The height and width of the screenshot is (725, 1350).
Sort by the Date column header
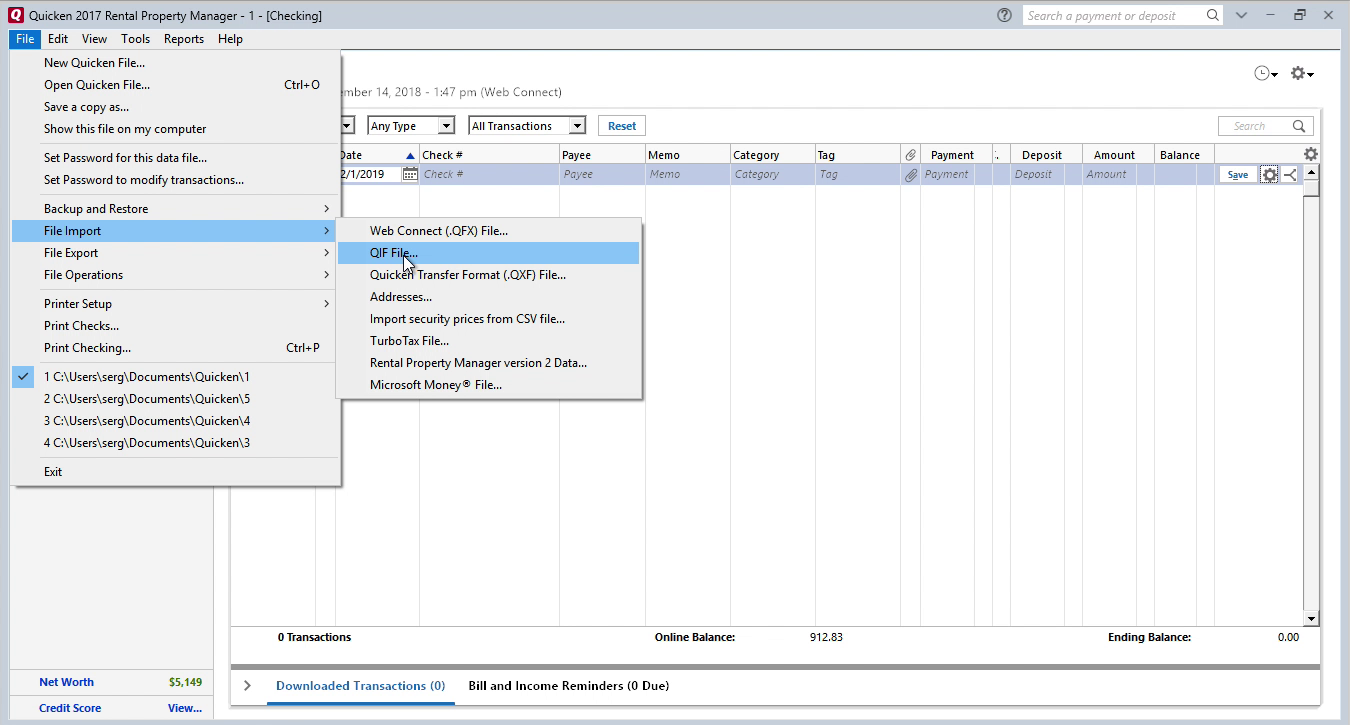[377, 155]
